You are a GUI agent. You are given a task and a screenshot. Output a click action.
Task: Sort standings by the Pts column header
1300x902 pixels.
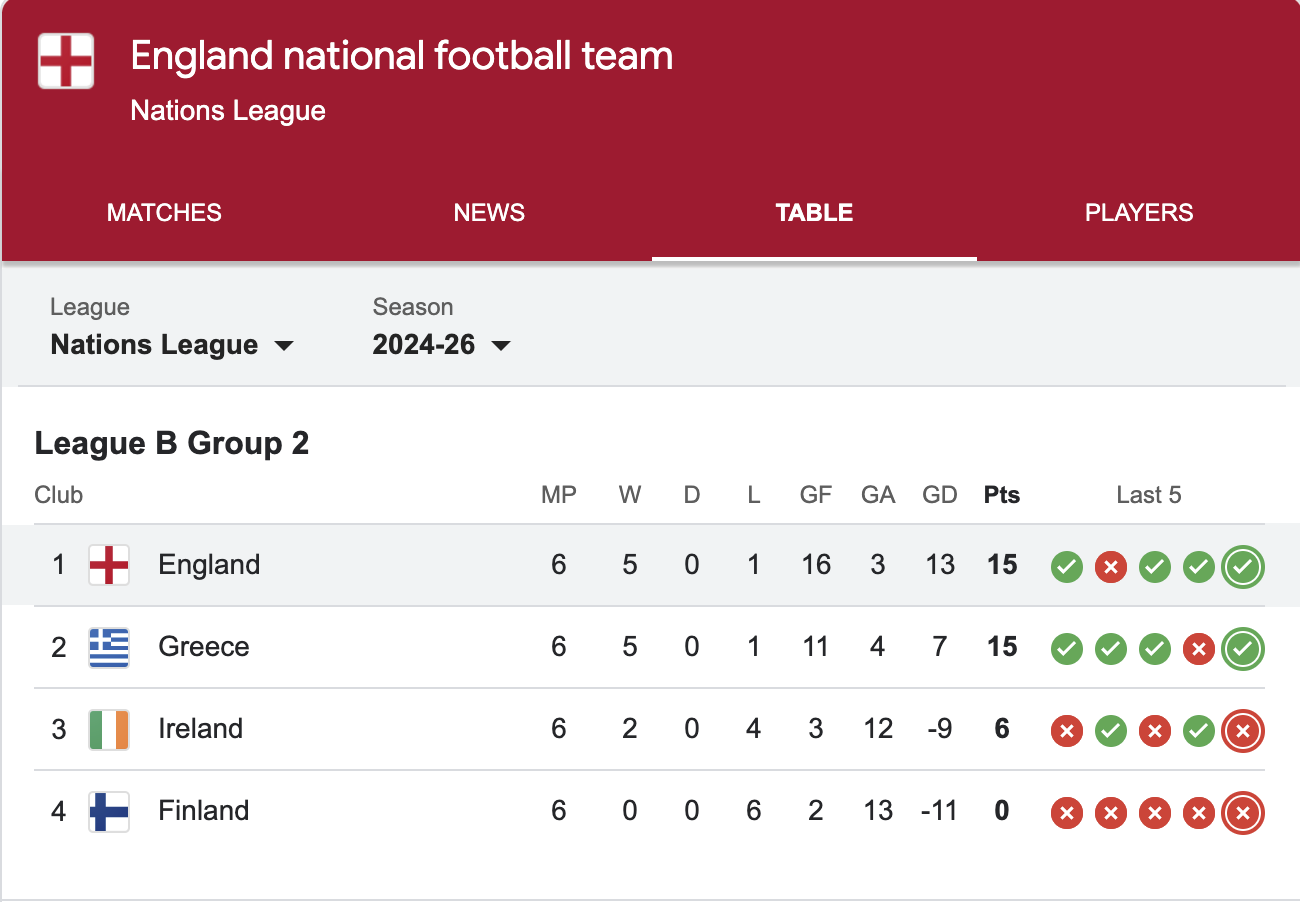pos(1001,494)
